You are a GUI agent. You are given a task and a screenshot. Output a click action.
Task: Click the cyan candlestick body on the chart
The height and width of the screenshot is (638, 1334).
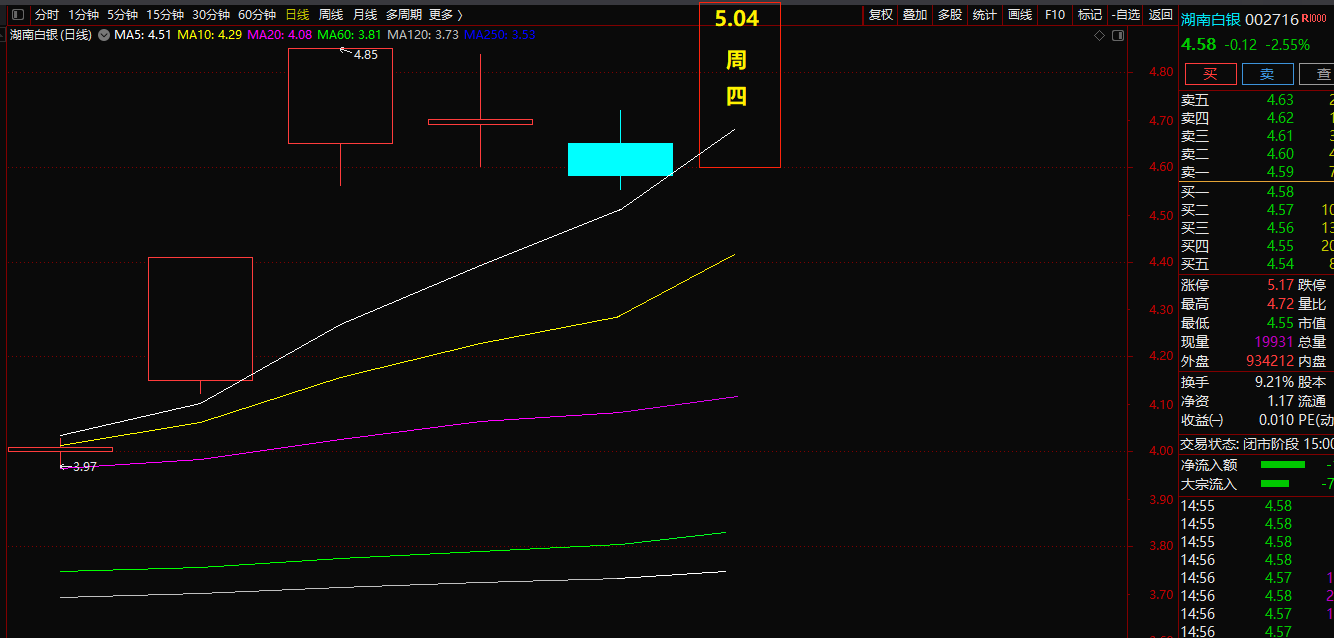point(620,160)
